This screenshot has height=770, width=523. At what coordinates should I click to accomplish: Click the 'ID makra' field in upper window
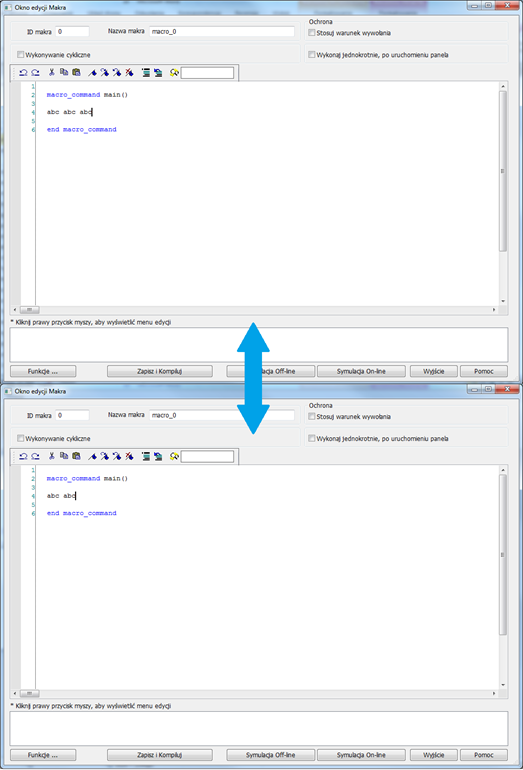point(72,31)
